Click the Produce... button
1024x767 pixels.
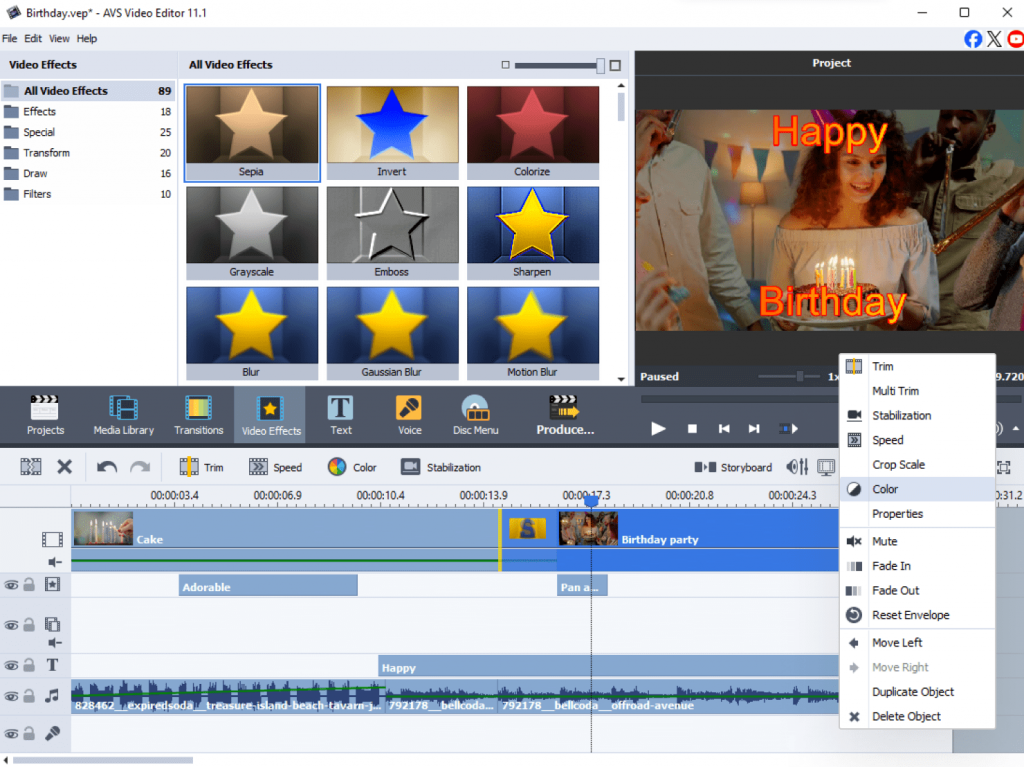coord(565,414)
